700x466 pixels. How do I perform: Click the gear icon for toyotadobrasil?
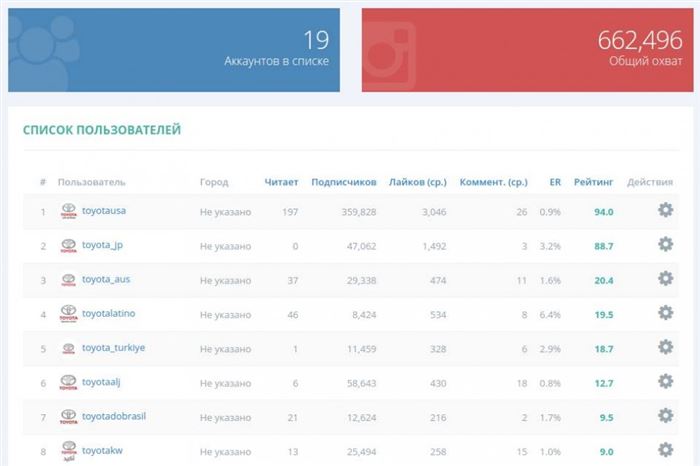(x=665, y=416)
